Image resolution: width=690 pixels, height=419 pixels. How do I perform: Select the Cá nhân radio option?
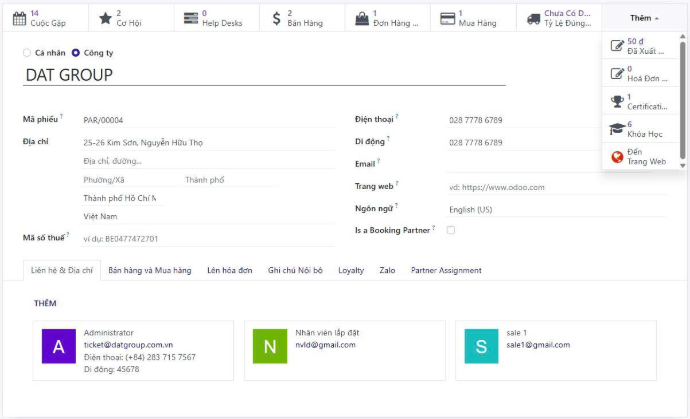point(27,53)
